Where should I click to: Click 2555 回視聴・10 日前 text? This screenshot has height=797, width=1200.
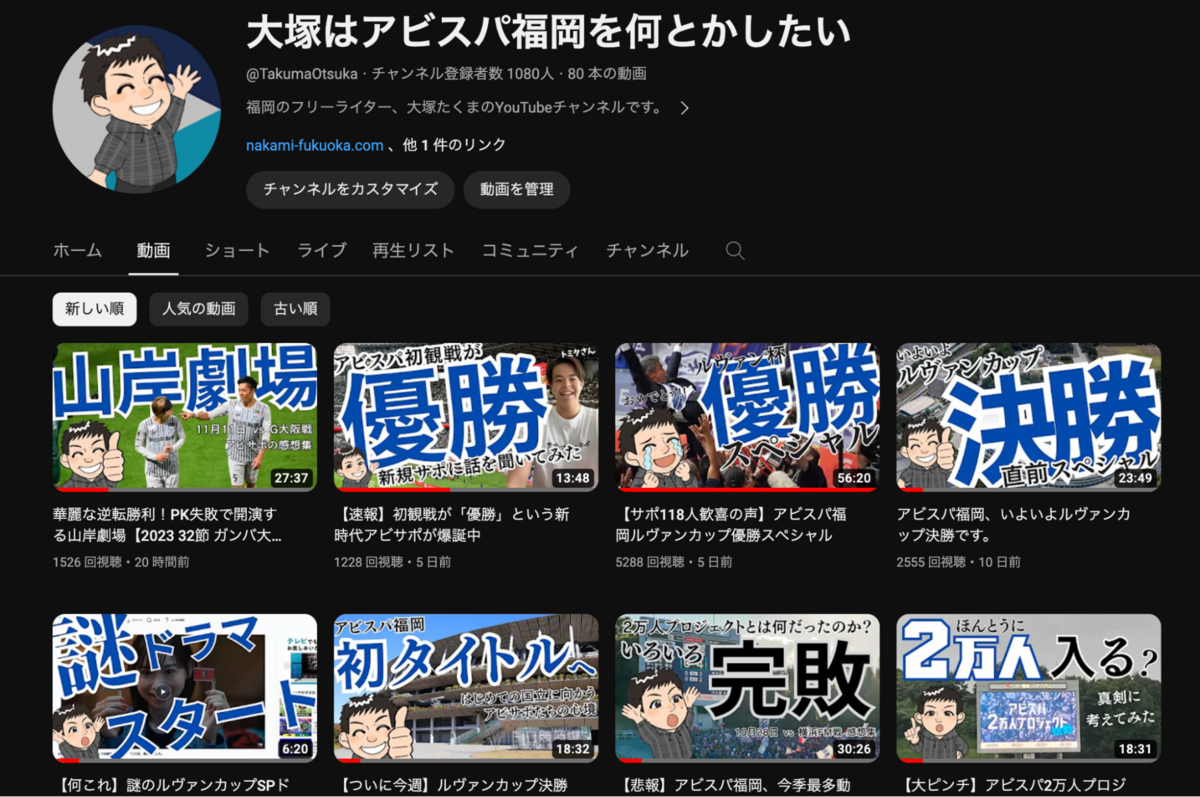tap(958, 562)
